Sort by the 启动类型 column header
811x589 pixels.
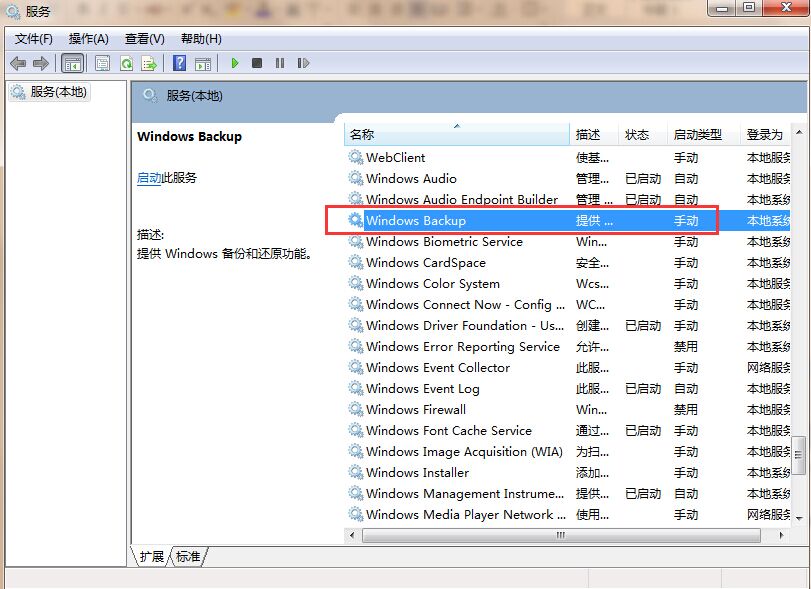[x=704, y=135]
